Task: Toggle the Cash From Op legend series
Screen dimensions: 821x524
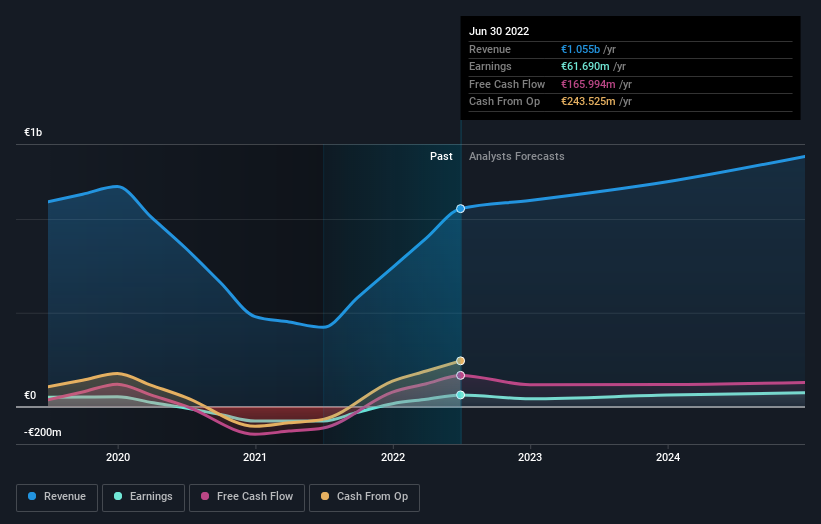Action: tap(364, 497)
